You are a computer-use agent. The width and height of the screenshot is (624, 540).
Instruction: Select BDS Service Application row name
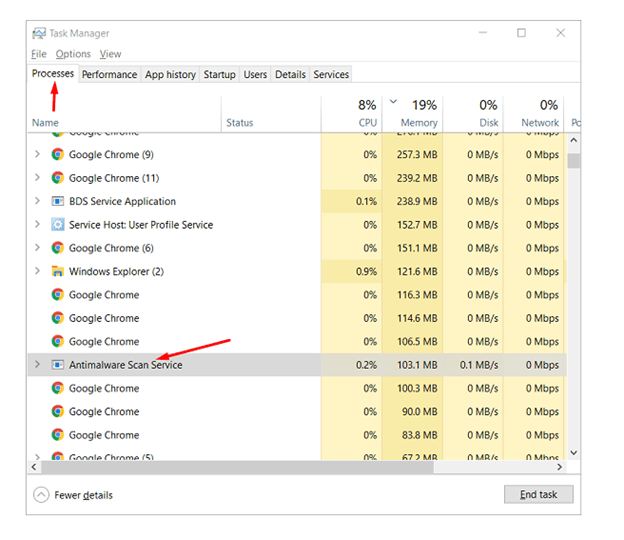point(122,201)
